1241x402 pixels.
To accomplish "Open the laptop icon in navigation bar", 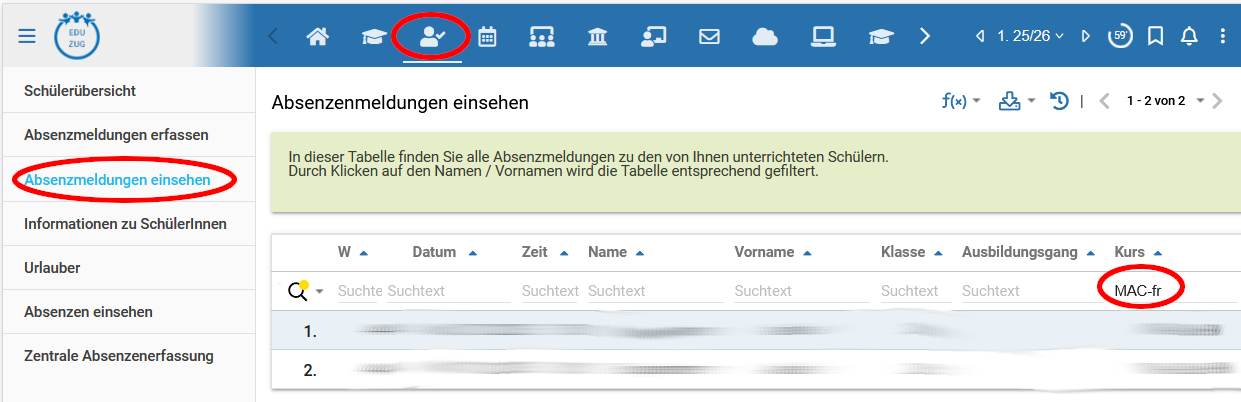I will click(x=823, y=37).
